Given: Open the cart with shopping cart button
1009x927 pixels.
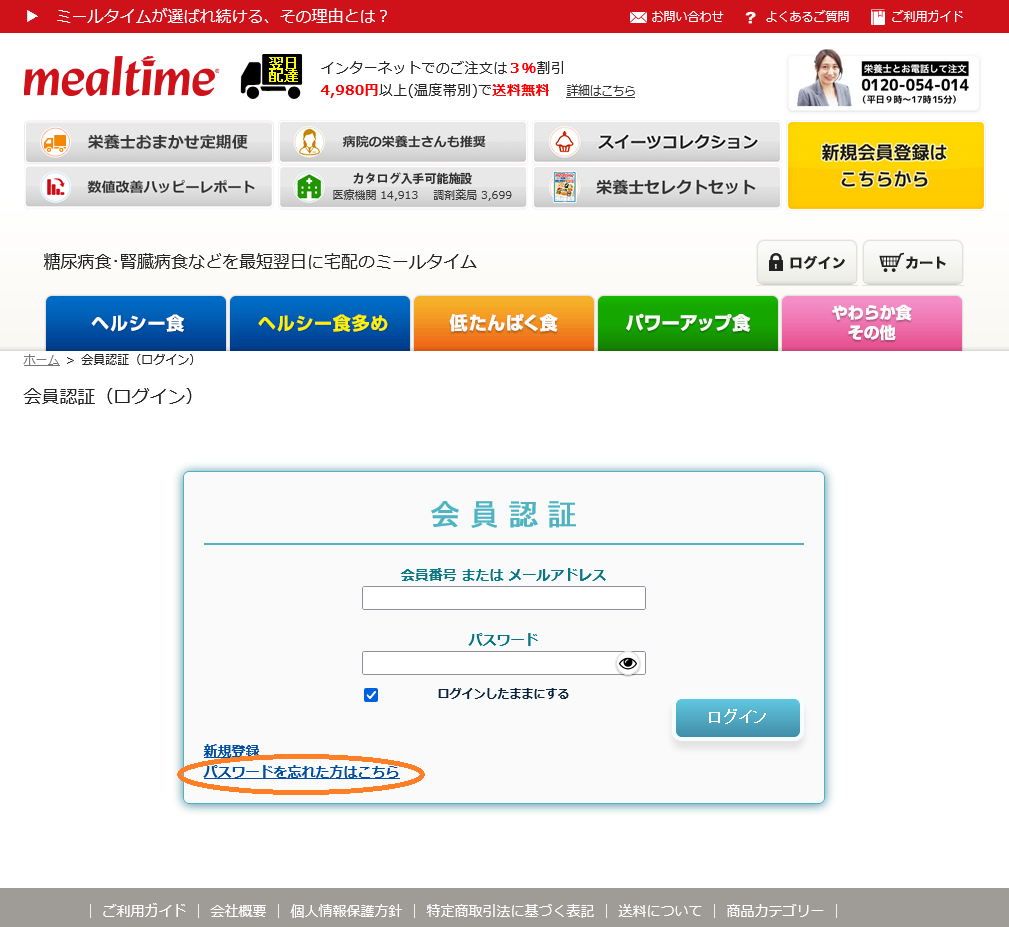Looking at the screenshot, I should pyautogui.click(x=912, y=263).
